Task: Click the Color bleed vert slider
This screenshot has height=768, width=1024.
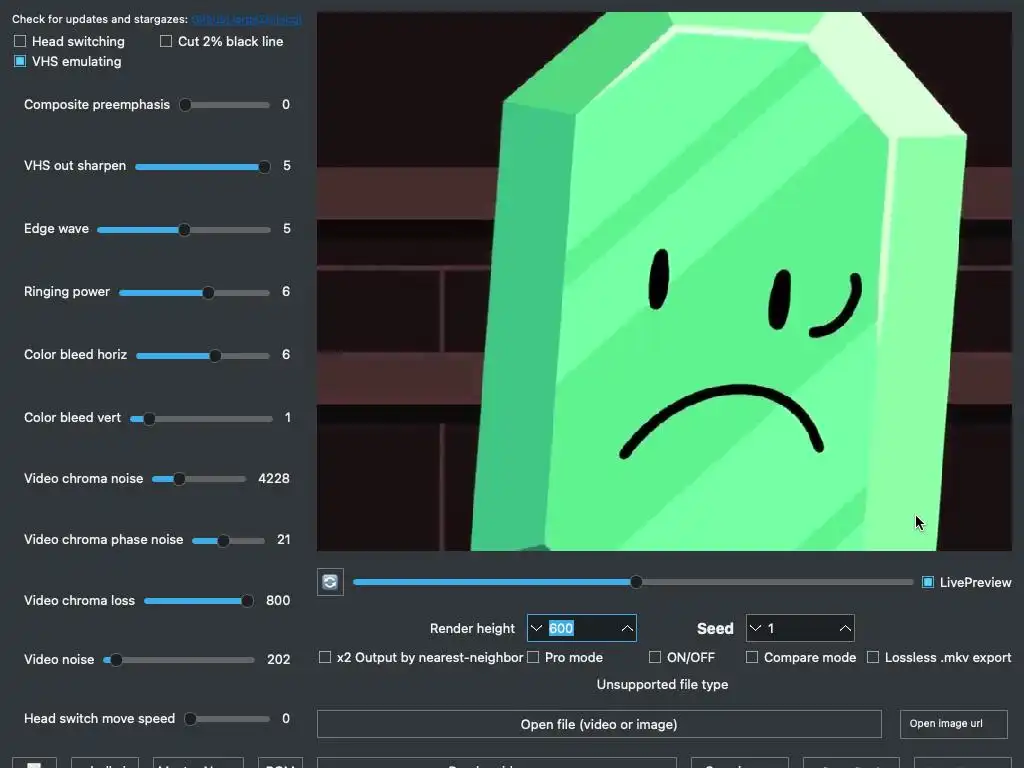Action: [201, 419]
